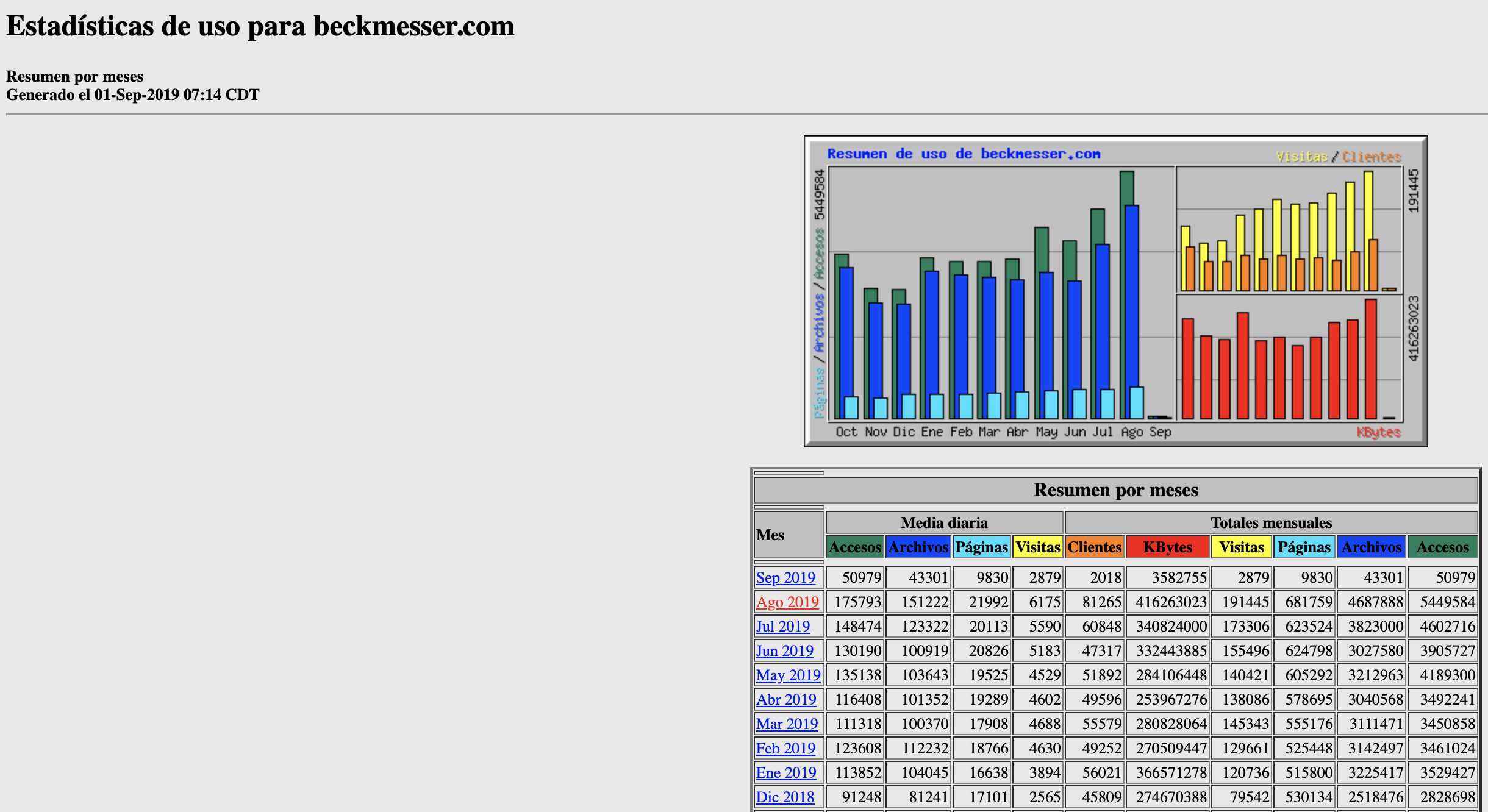Click the green Accesos header under Media diaria
The width and height of the screenshot is (1488, 812).
855,547
